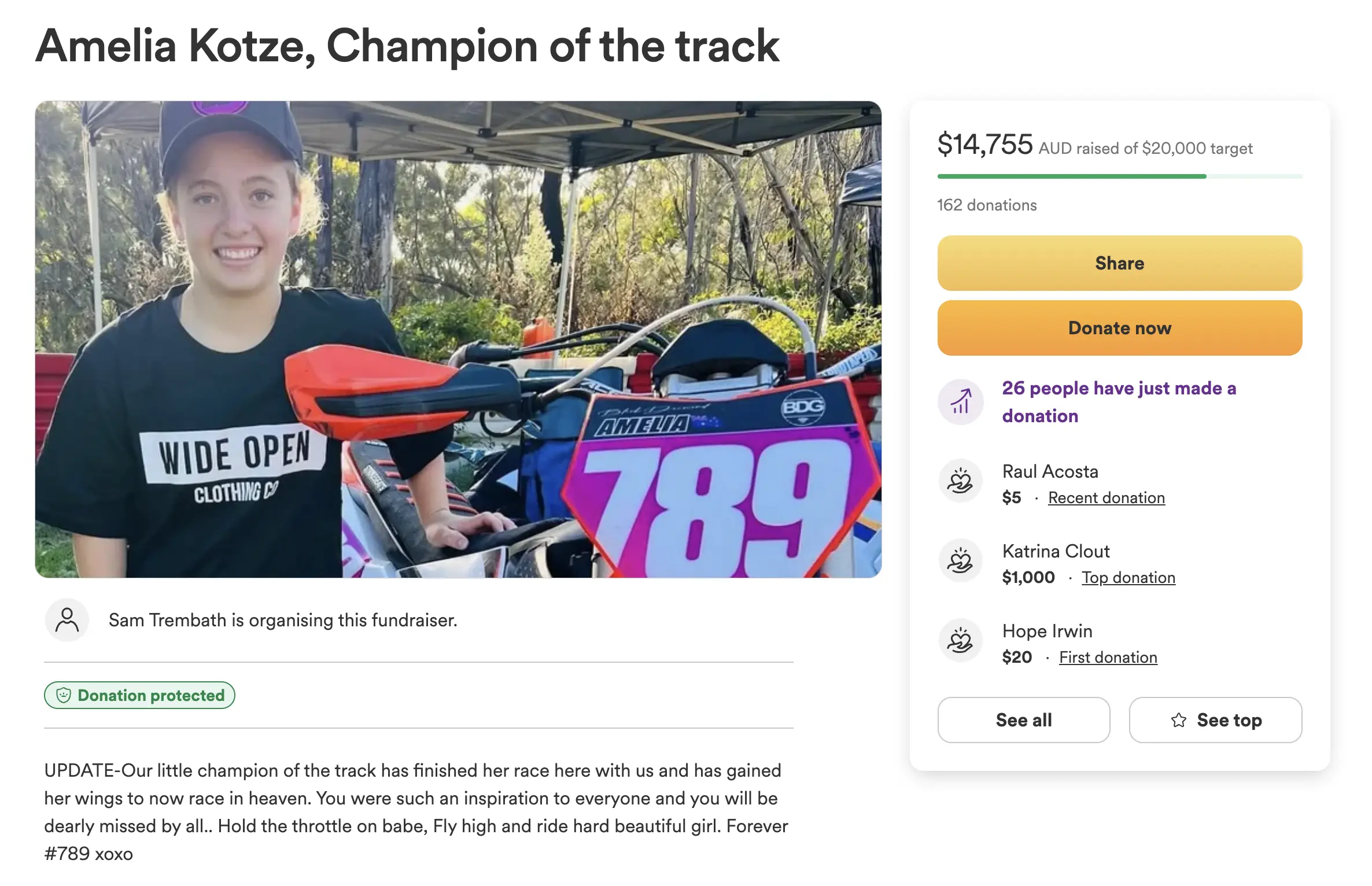Click the Sam Trembath organiser text
This screenshot has width=1372, height=886.
point(283,620)
